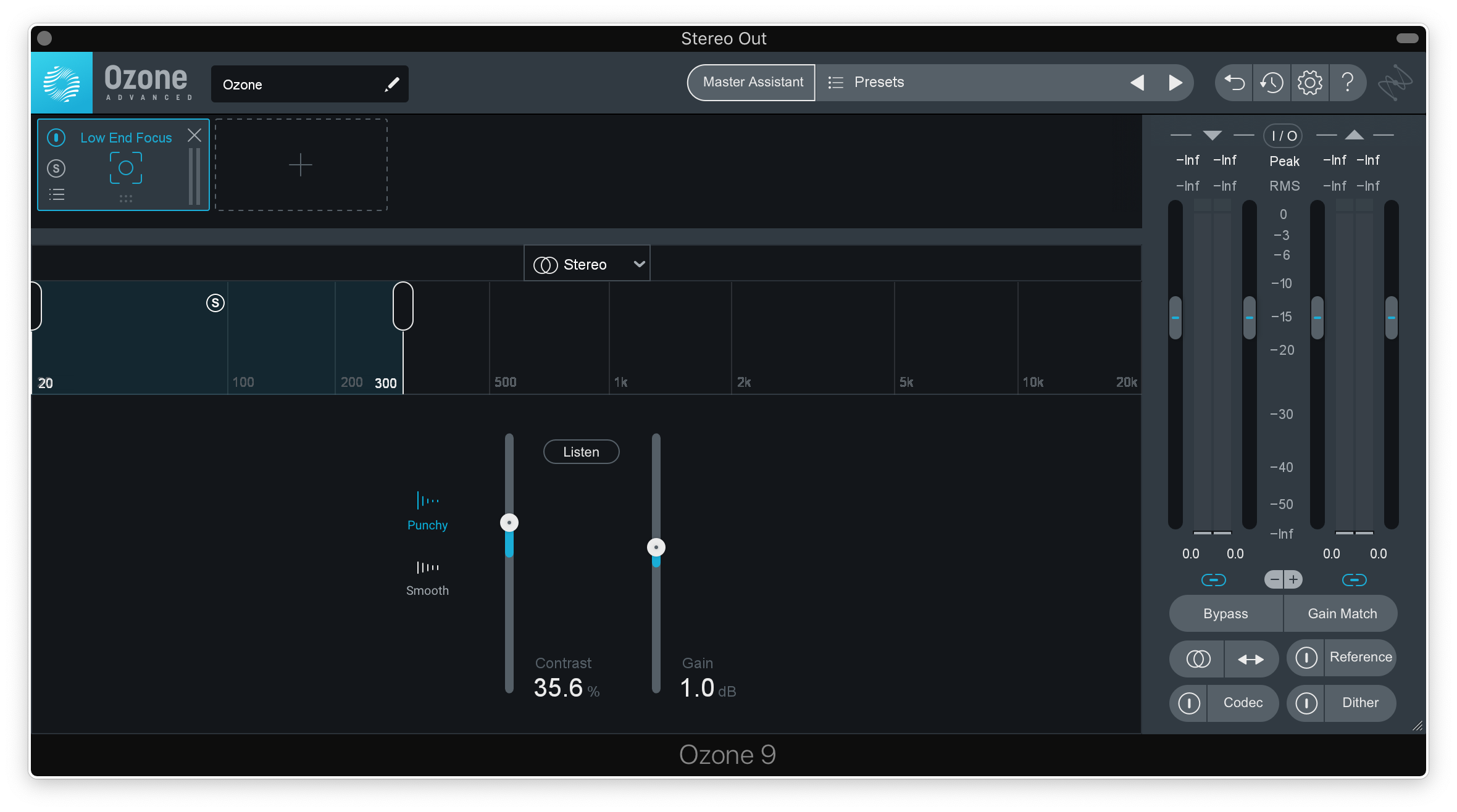Click the window resize corner grip
Image resolution: width=1457 pixels, height=812 pixels.
[x=1417, y=726]
